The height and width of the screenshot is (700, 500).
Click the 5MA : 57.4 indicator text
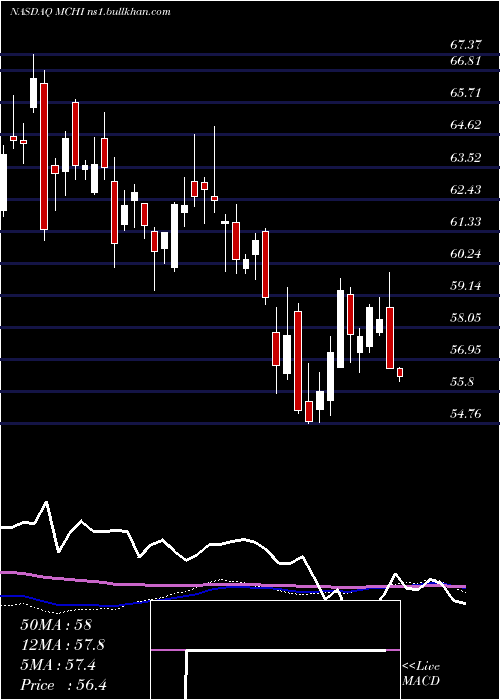coord(58,665)
